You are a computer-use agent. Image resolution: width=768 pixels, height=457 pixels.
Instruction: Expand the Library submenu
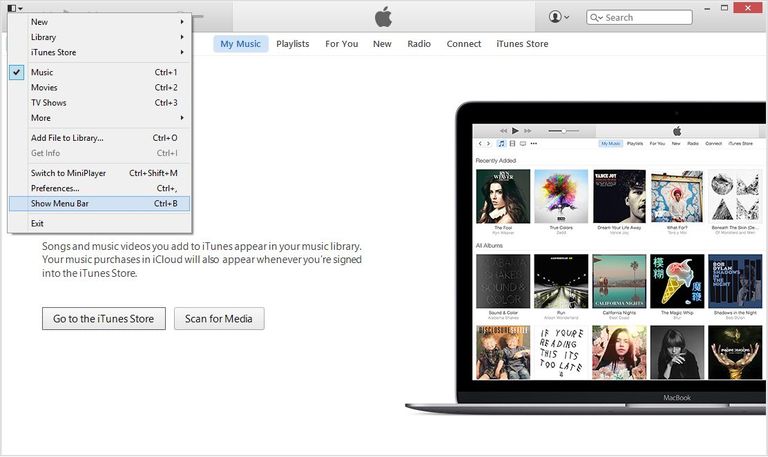tap(99, 37)
